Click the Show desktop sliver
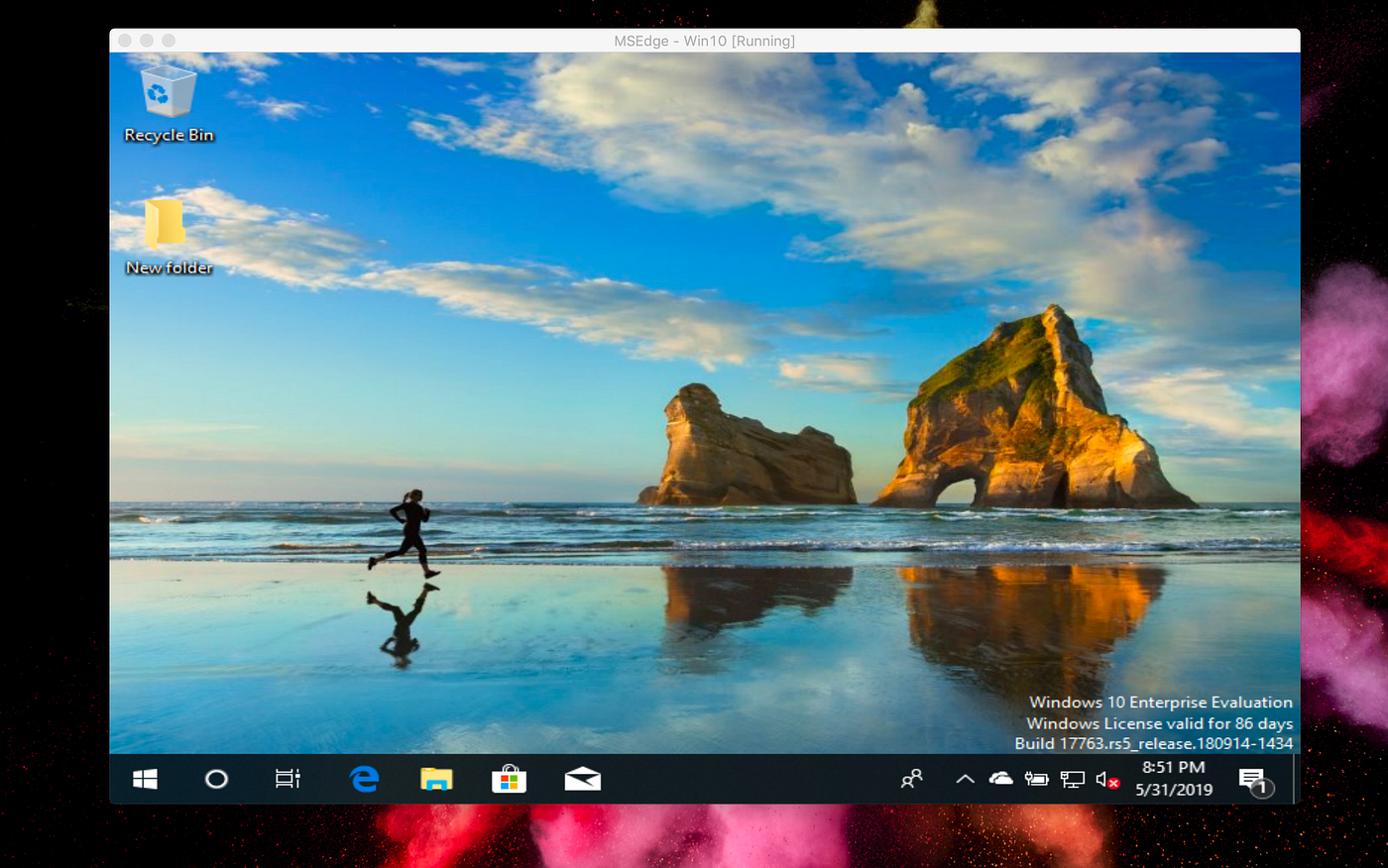The height and width of the screenshot is (868, 1388). tap(1297, 780)
